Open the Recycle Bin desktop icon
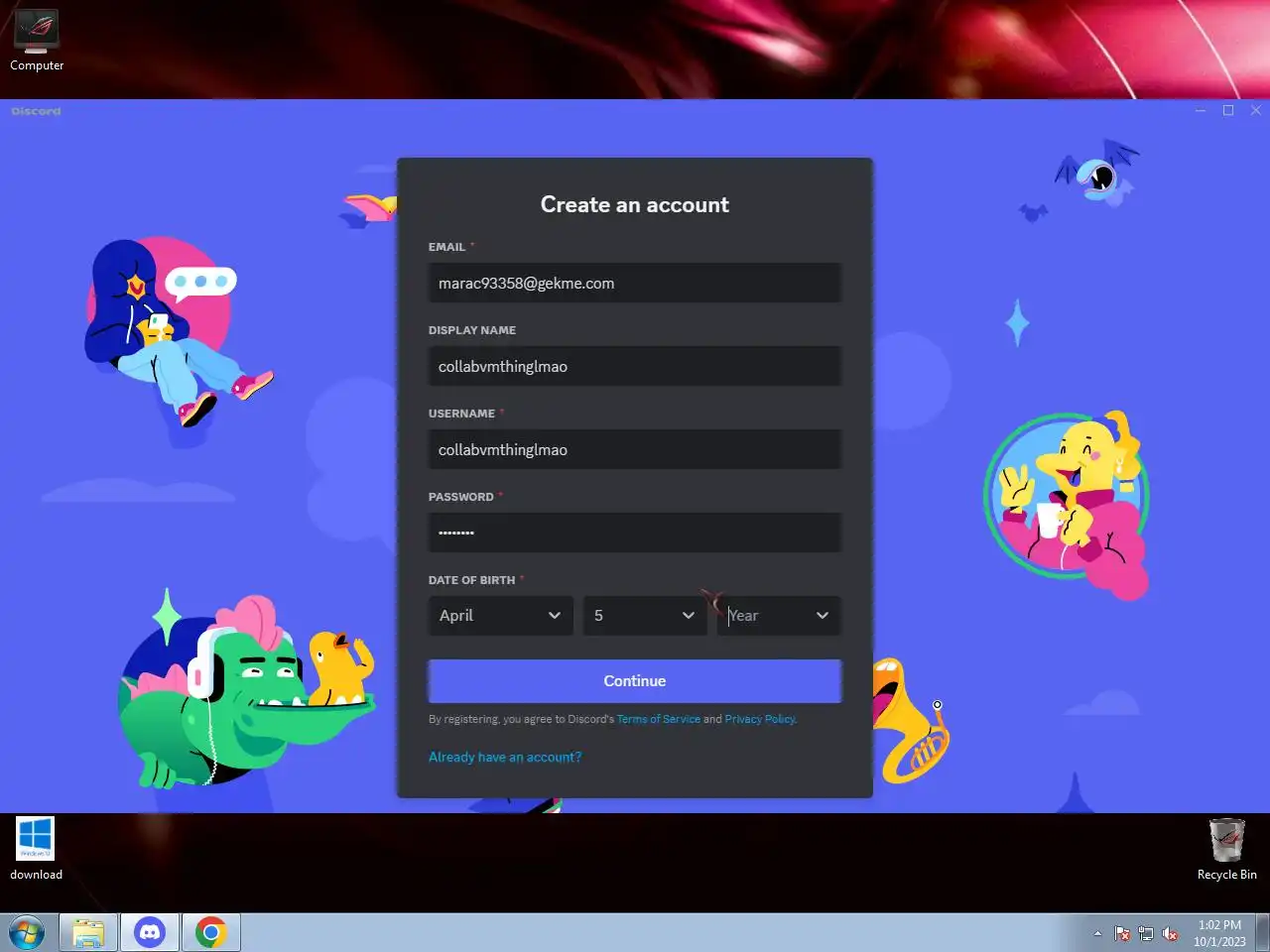This screenshot has width=1270, height=952. point(1226,849)
